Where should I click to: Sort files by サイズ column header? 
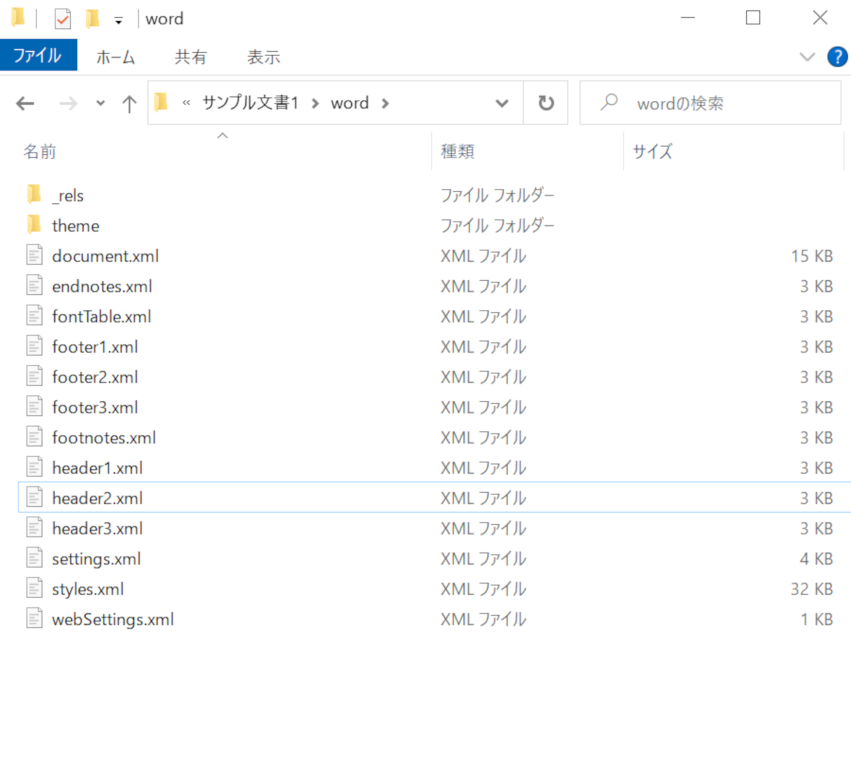(652, 152)
